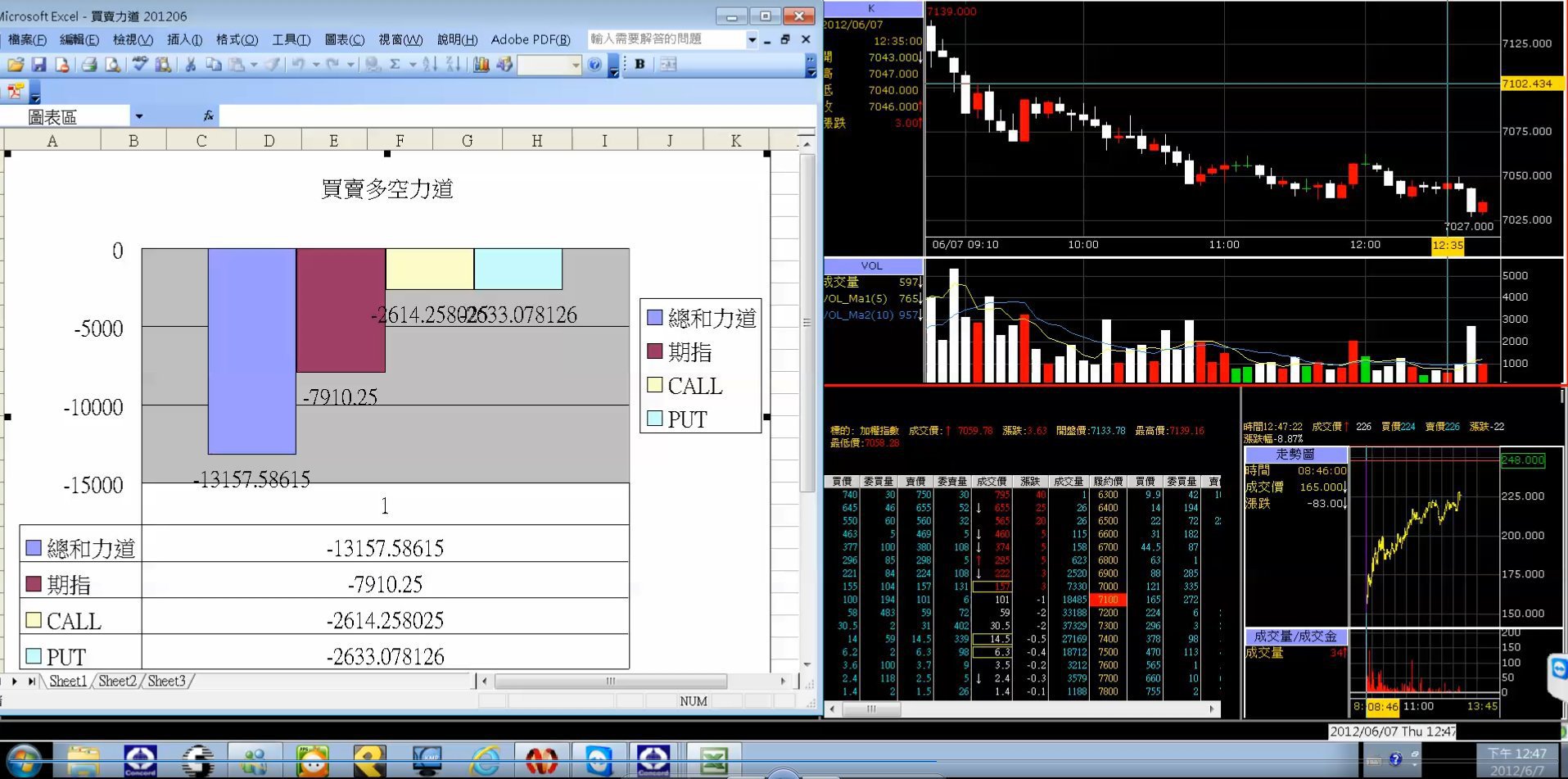Open the 圖表(C) Chart menu
The width and height of the screenshot is (1568, 779).
(345, 39)
